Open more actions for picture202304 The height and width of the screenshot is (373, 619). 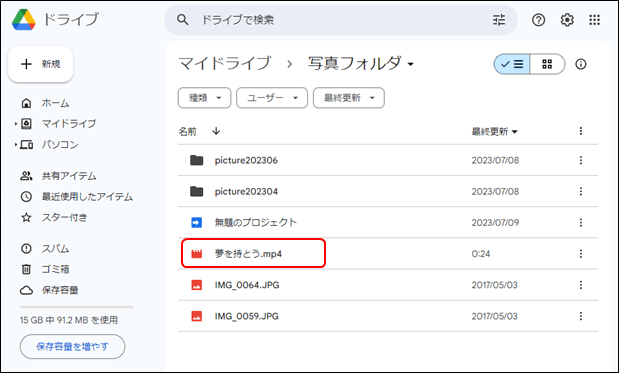(x=581, y=191)
